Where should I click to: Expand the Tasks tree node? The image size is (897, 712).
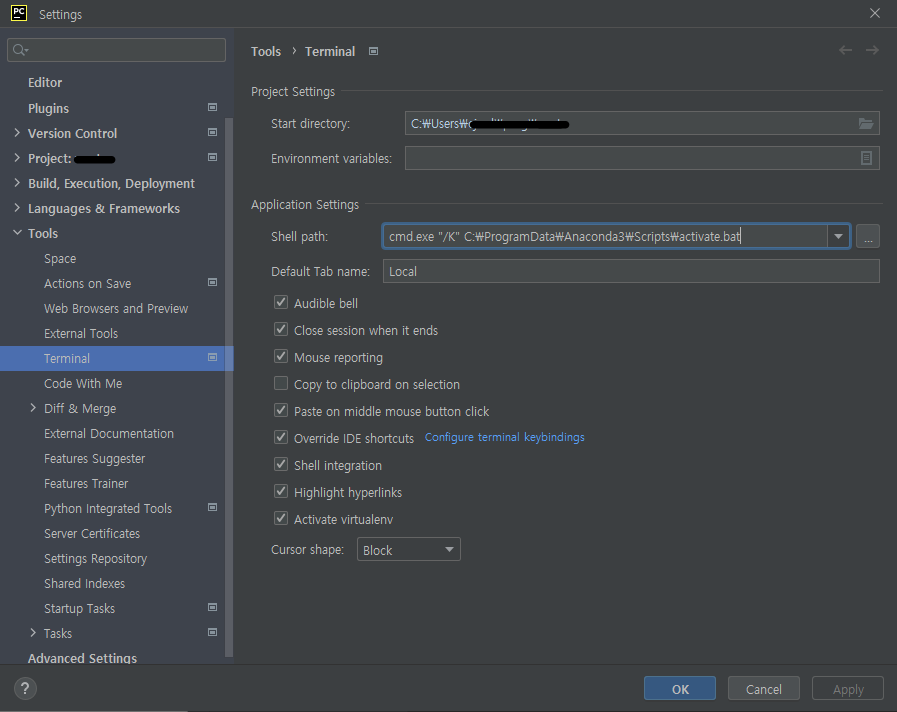tap(33, 633)
